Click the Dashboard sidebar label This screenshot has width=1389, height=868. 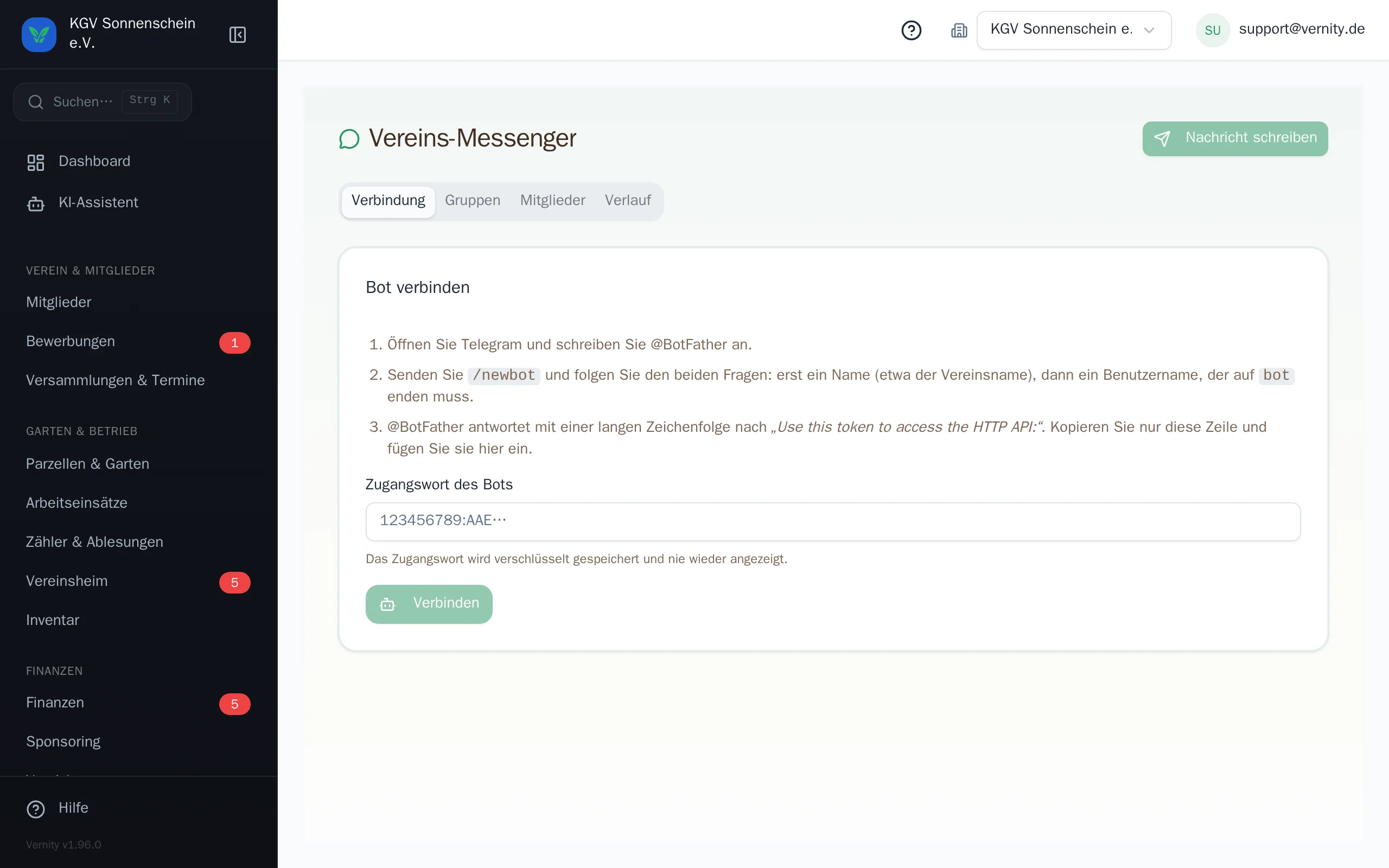pos(95,161)
